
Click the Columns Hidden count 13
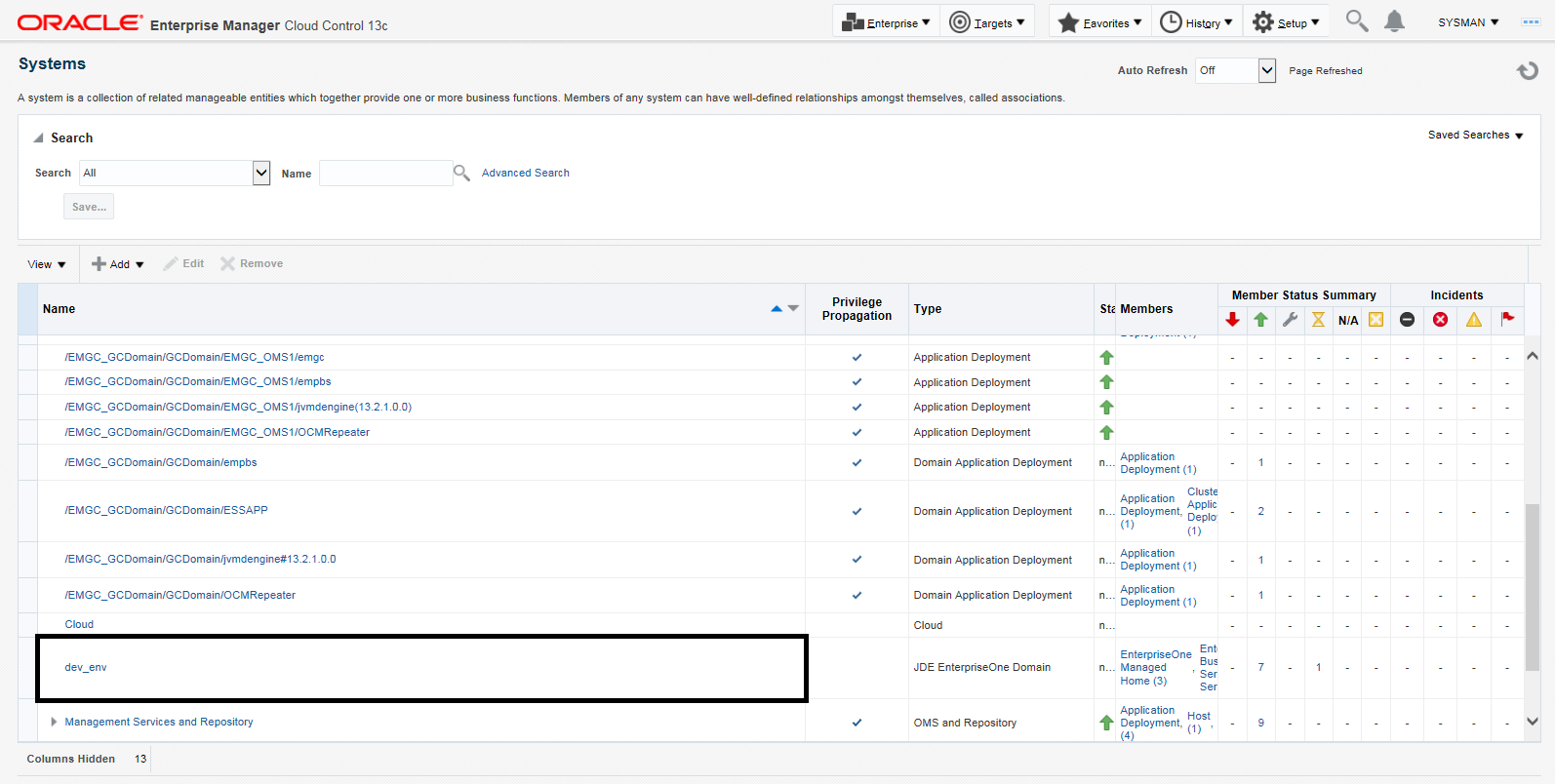[140, 759]
